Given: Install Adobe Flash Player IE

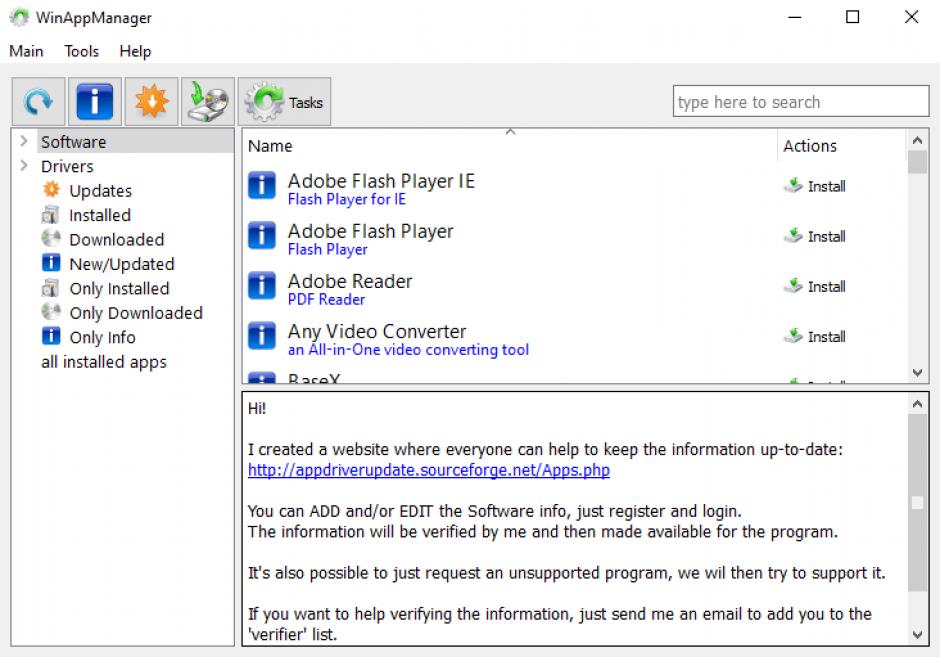Looking at the screenshot, I should [x=815, y=186].
